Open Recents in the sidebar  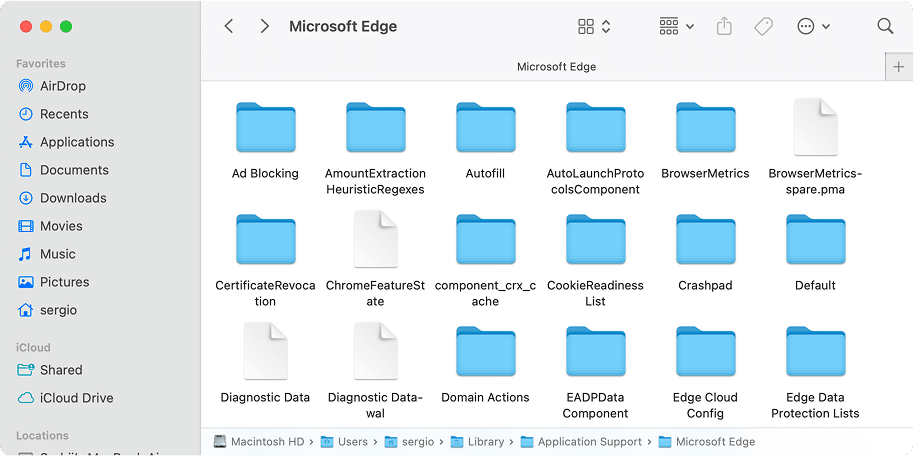point(53,114)
